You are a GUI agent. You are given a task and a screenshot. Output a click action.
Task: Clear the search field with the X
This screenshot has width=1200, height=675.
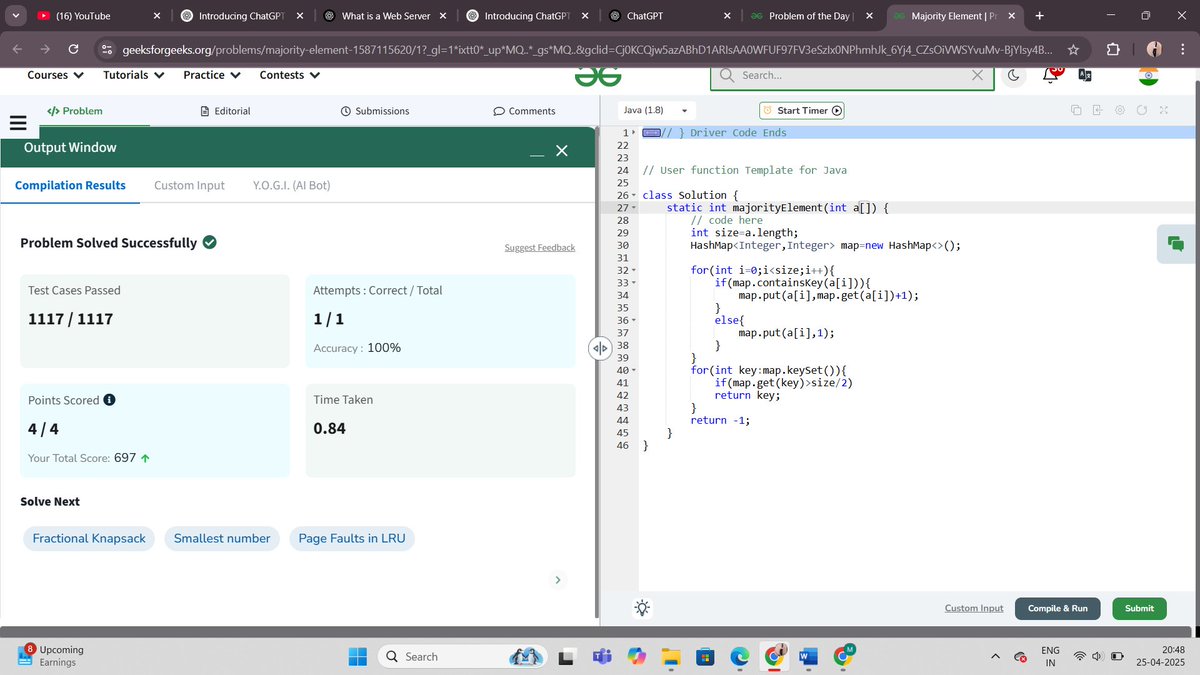[x=977, y=75]
